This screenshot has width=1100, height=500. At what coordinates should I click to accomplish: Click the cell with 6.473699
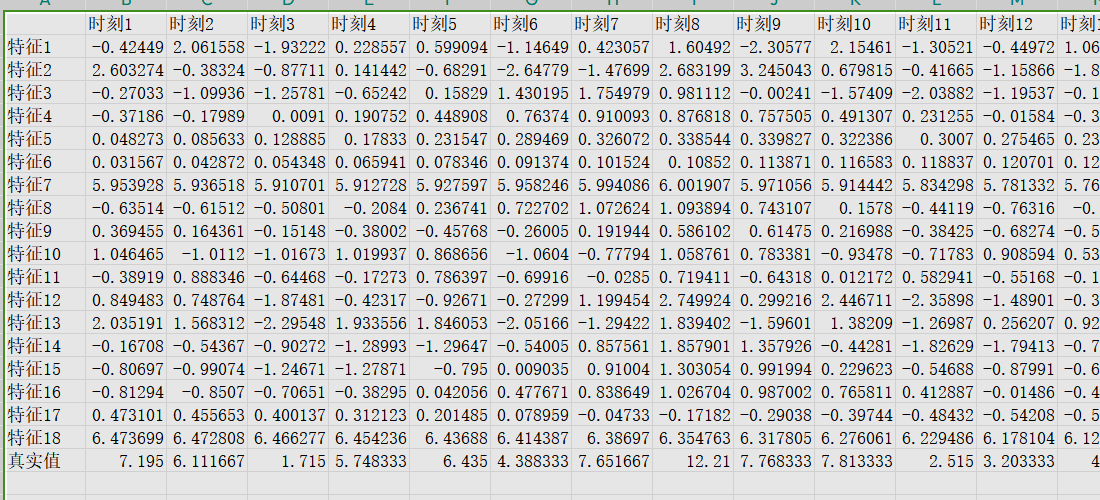[x=126, y=438]
